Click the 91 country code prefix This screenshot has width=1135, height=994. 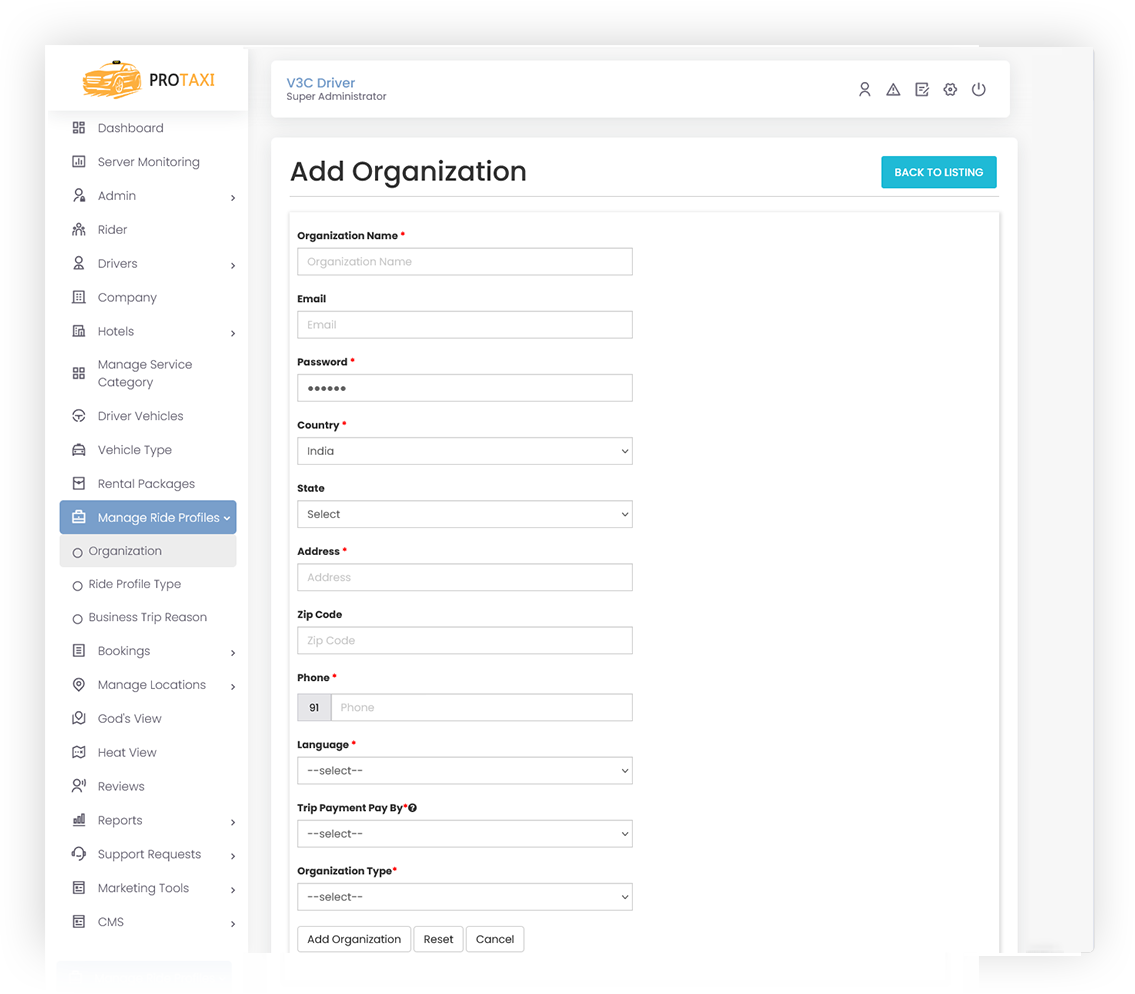coord(314,707)
